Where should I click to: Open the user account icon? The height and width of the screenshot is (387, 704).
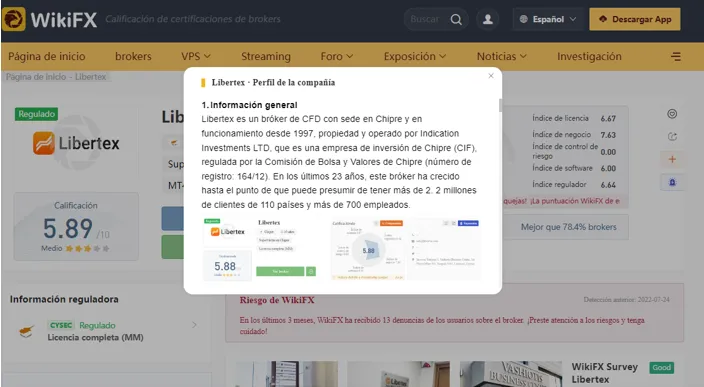488,19
